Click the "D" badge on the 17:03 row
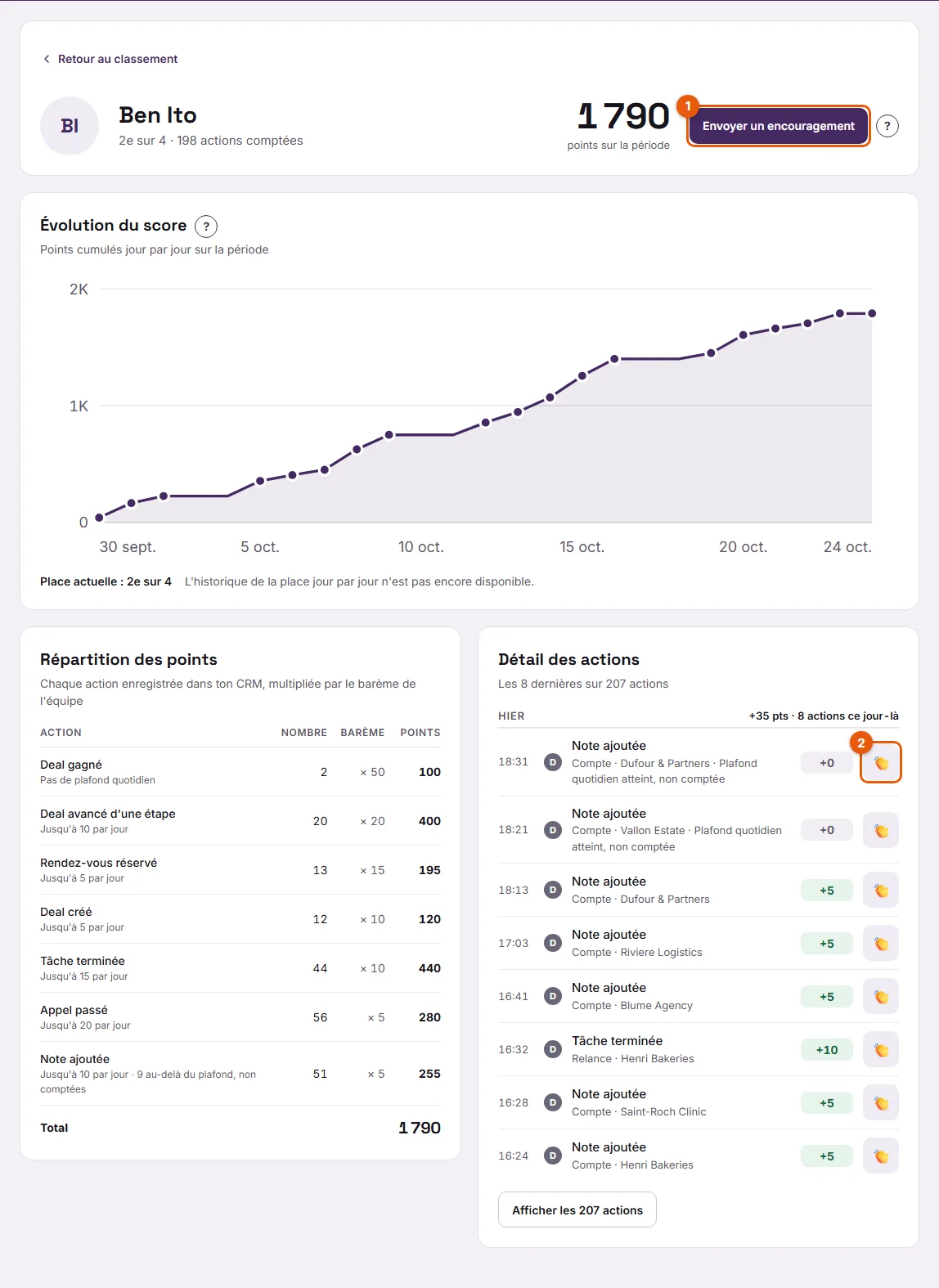The width and height of the screenshot is (939, 1288). tap(553, 943)
